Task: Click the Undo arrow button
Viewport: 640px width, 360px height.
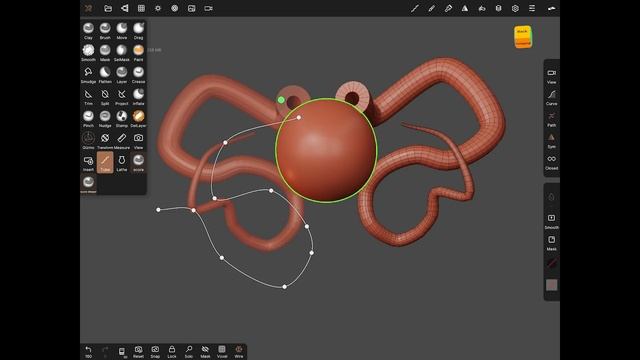Action: click(88, 351)
